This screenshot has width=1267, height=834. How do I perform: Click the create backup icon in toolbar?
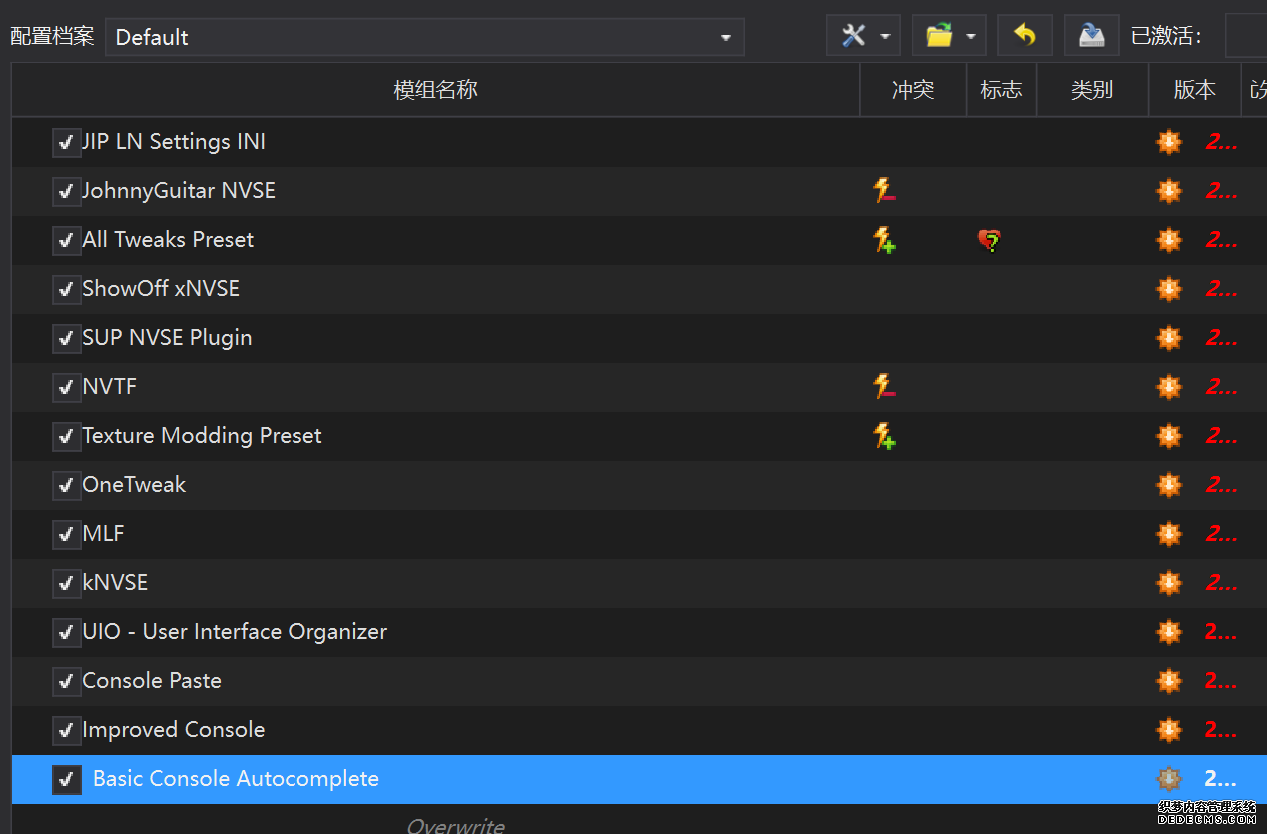[x=1091, y=37]
